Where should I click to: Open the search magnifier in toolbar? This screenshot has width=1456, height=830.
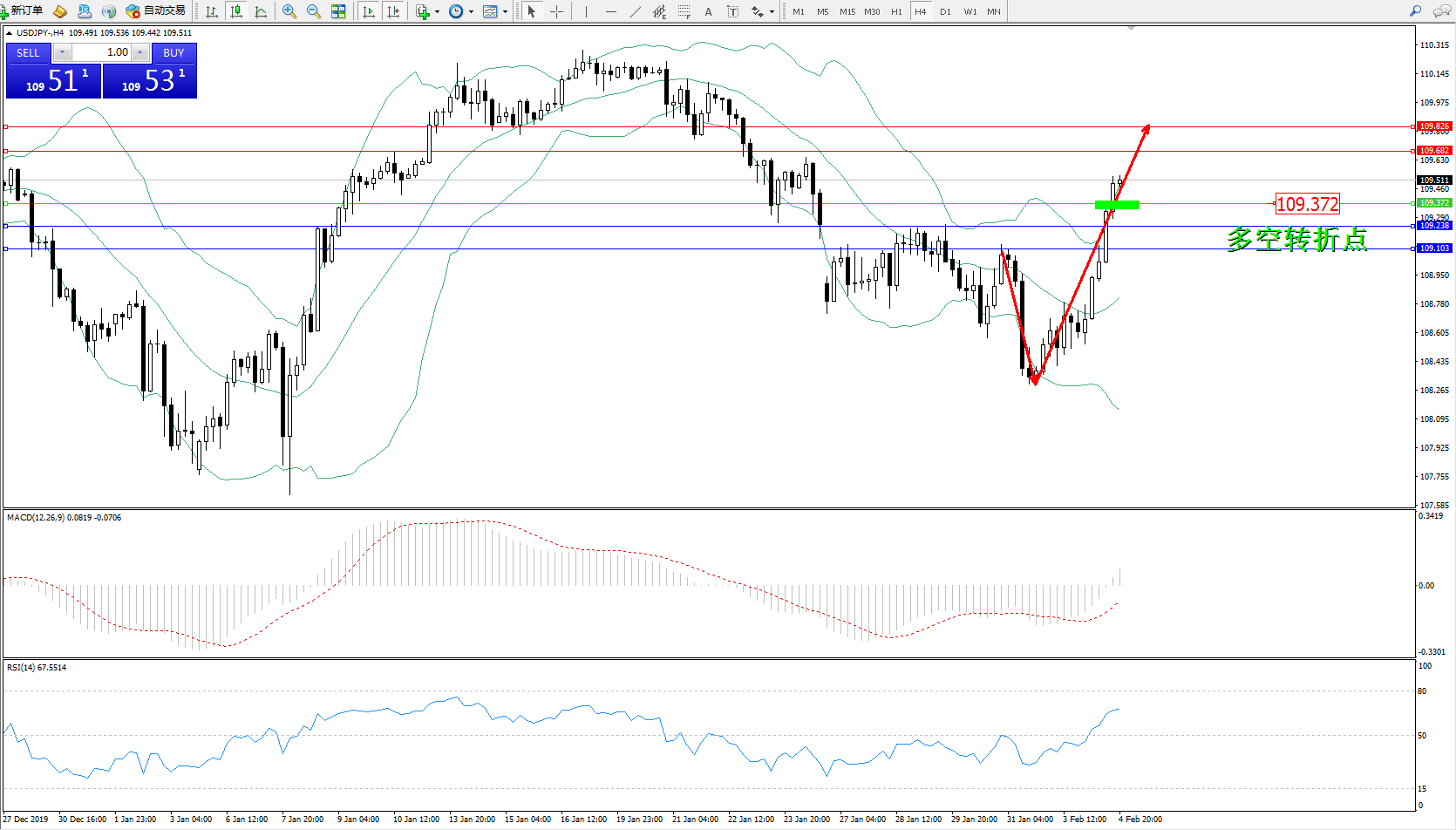point(1415,11)
